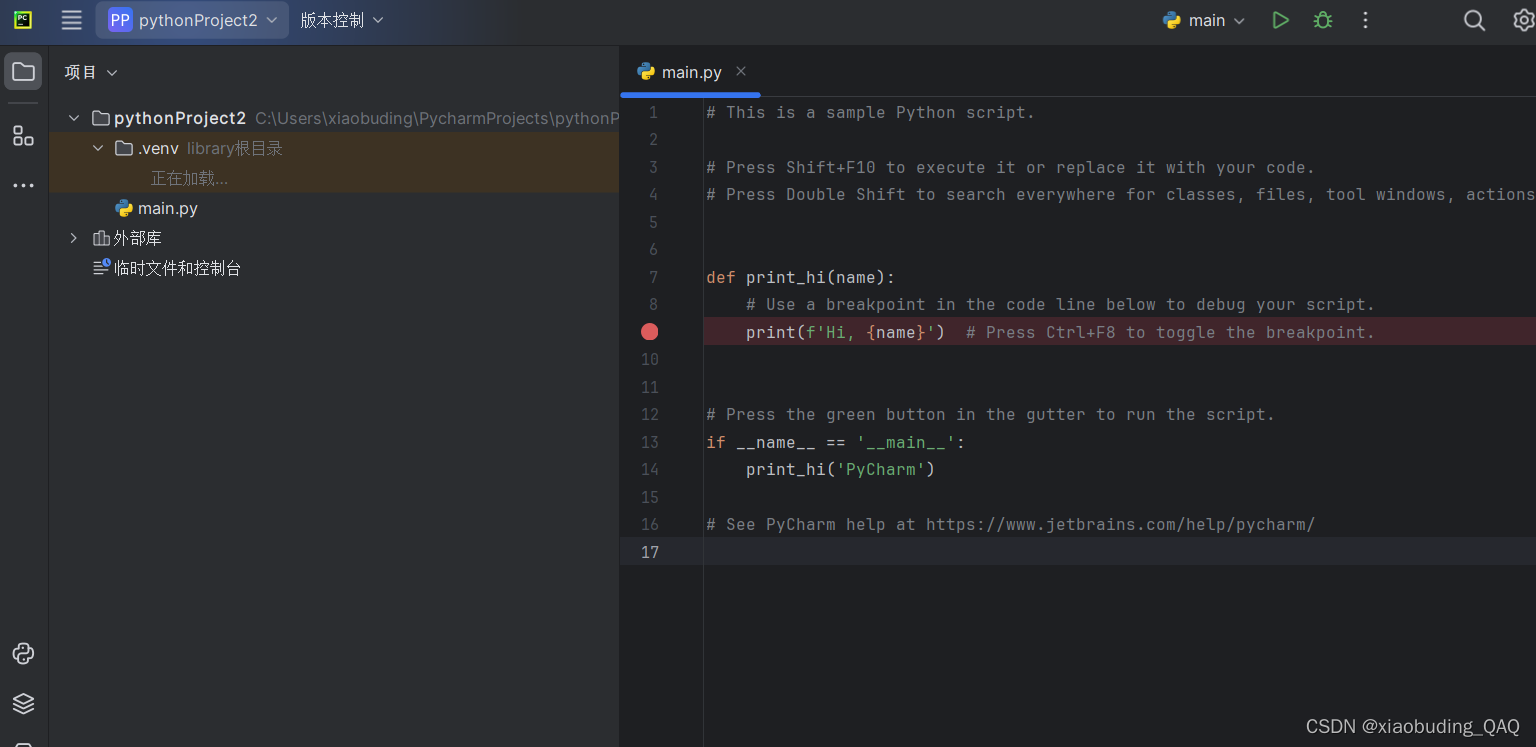Click the 'Use a breakpoint' comment on line 8
The height and width of the screenshot is (747, 1536).
(x=1061, y=304)
